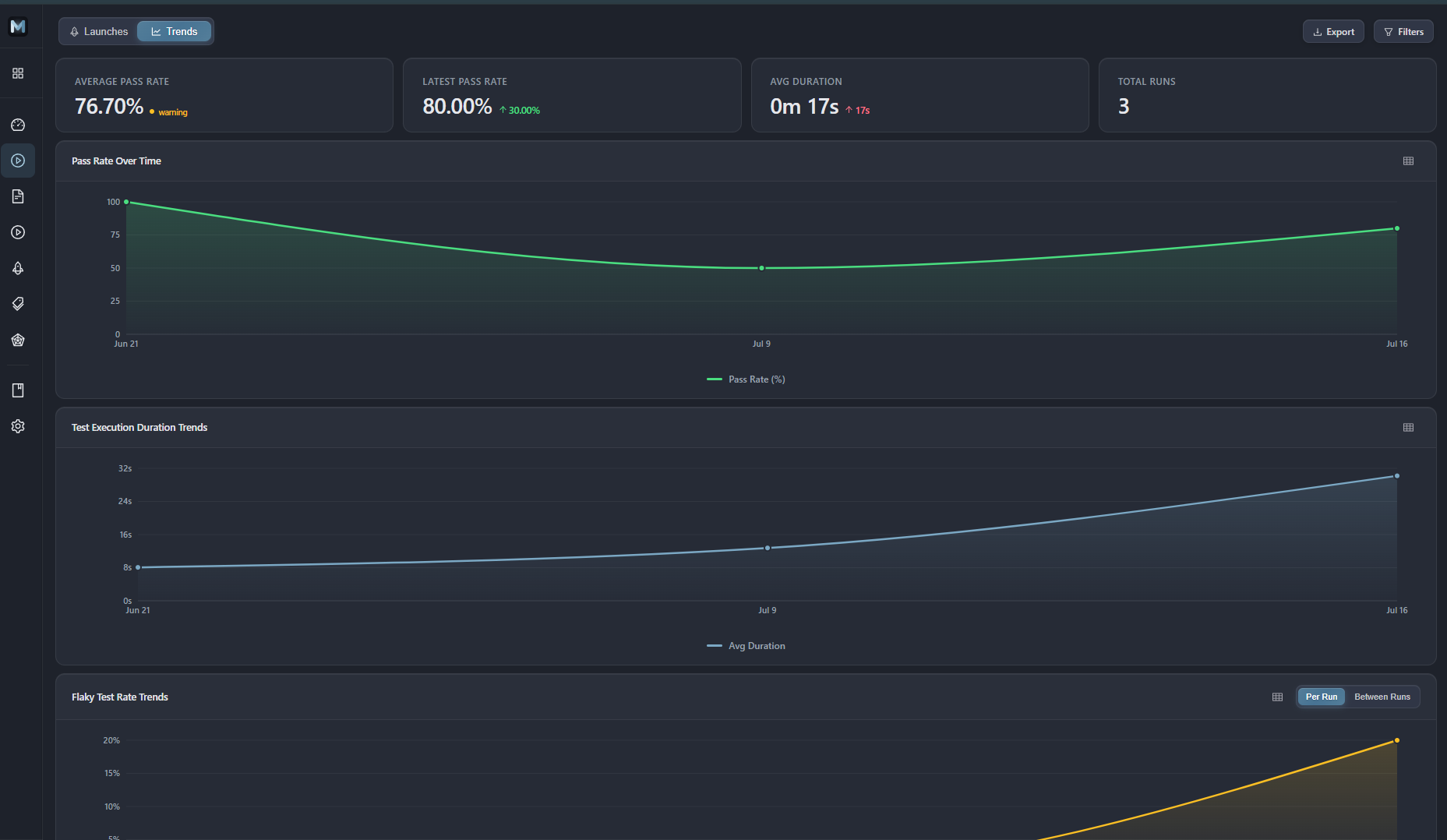Click the 30.00% increase indicator
The width and height of the screenshot is (1447, 840).
click(x=520, y=111)
